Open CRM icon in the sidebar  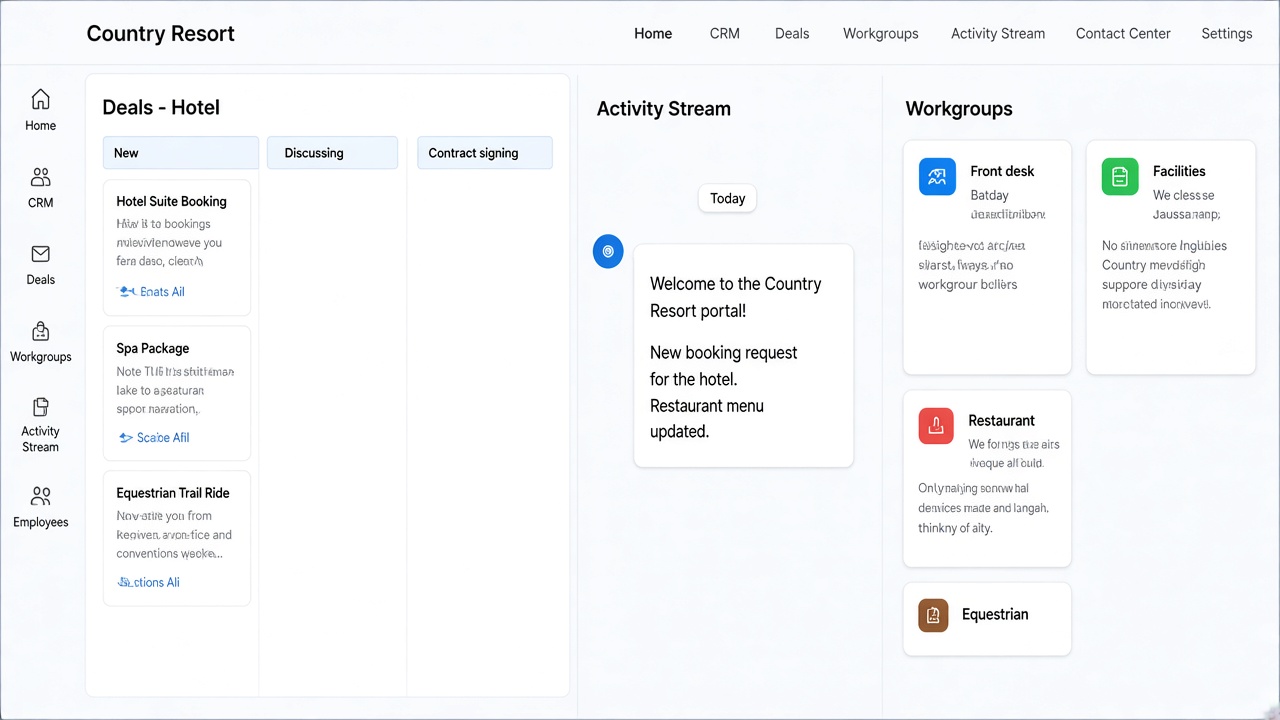[x=40, y=177]
